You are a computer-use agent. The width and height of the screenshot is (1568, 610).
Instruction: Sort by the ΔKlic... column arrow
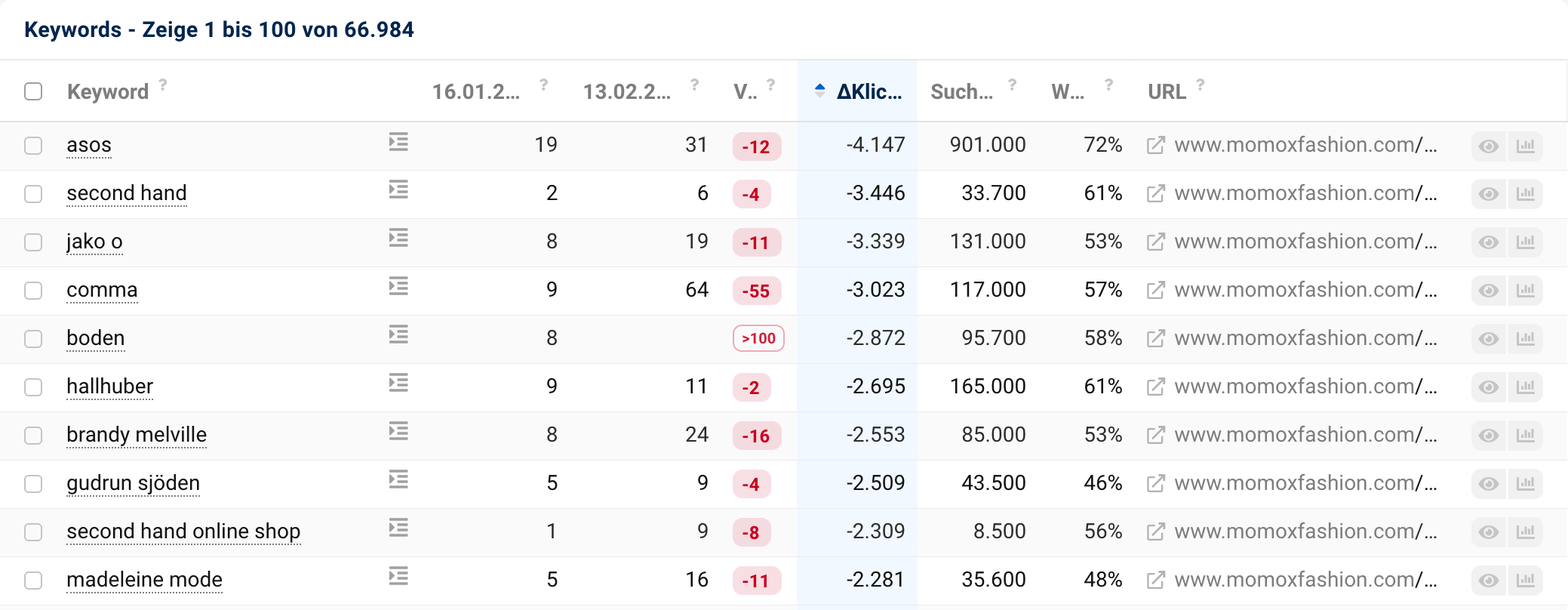(x=820, y=91)
